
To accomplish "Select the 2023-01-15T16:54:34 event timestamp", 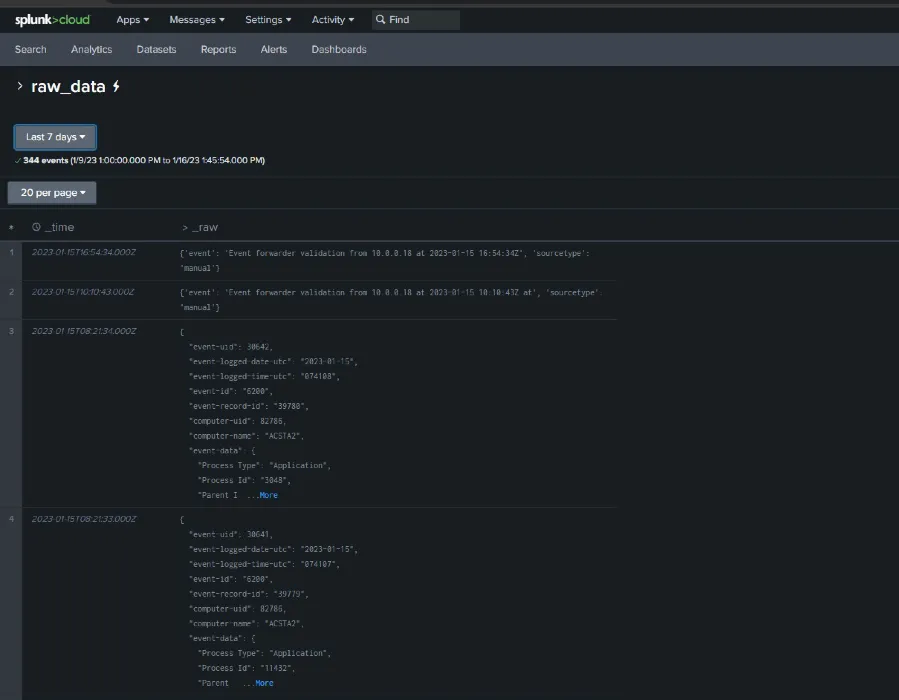I will click(x=83, y=254).
